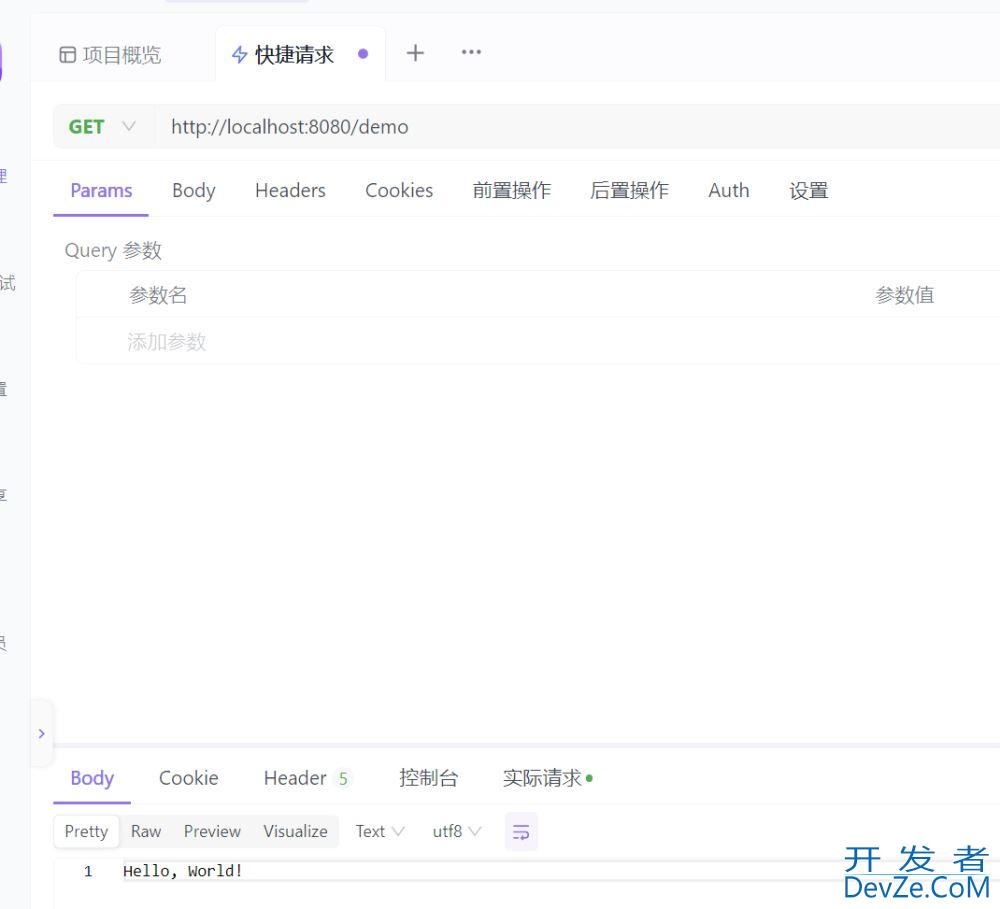Select the response Body tab
Screen dimensions: 1000x909
[92, 778]
